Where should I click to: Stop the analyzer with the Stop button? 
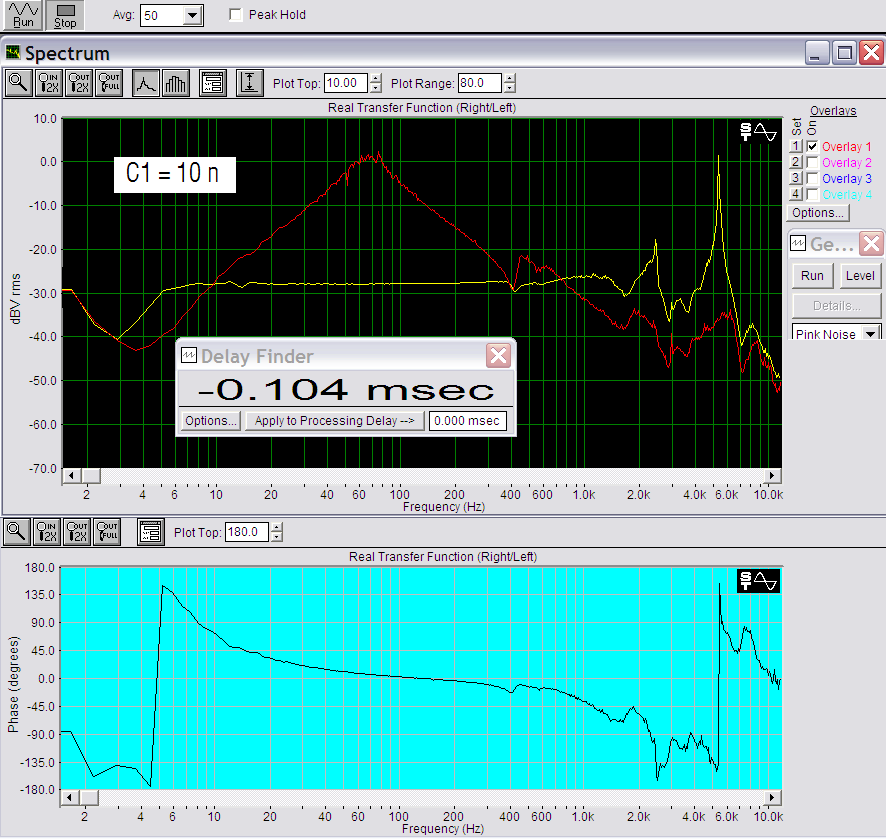point(65,15)
